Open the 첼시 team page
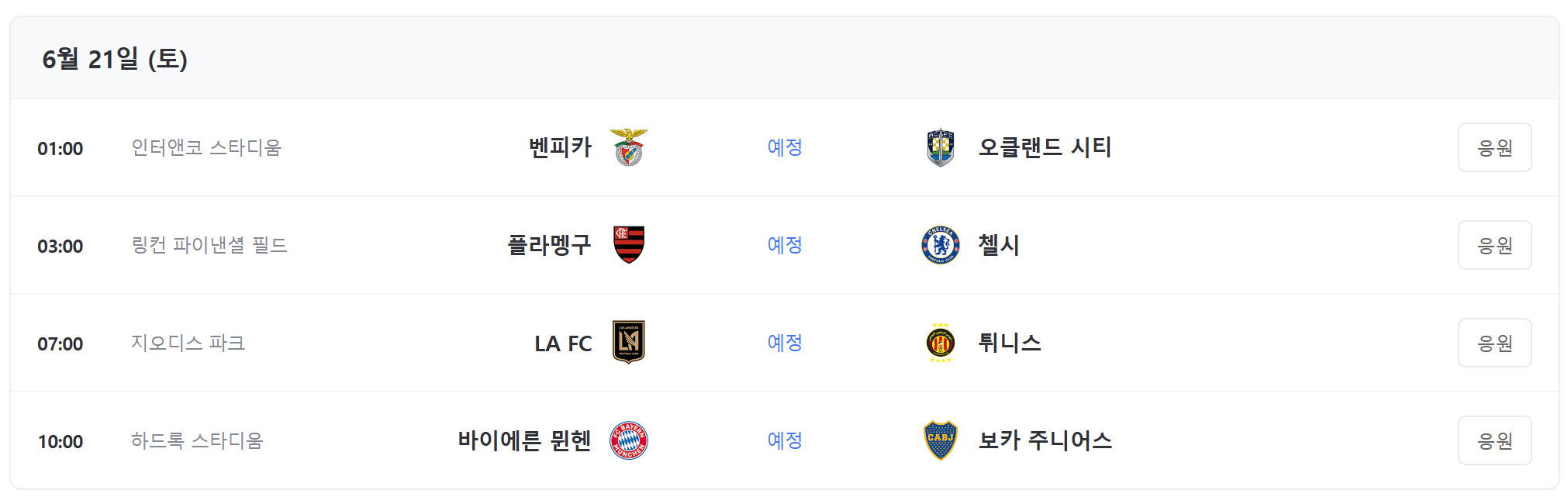The height and width of the screenshot is (497, 1568). tap(999, 245)
